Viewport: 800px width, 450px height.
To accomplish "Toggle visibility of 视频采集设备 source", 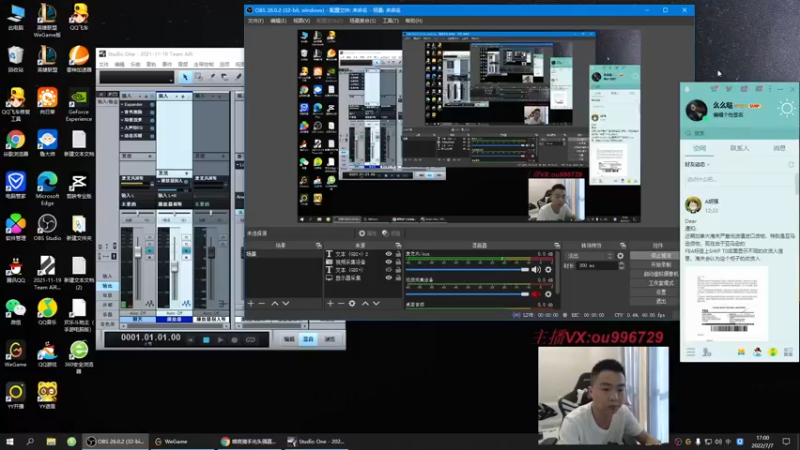I will pyautogui.click(x=389, y=262).
